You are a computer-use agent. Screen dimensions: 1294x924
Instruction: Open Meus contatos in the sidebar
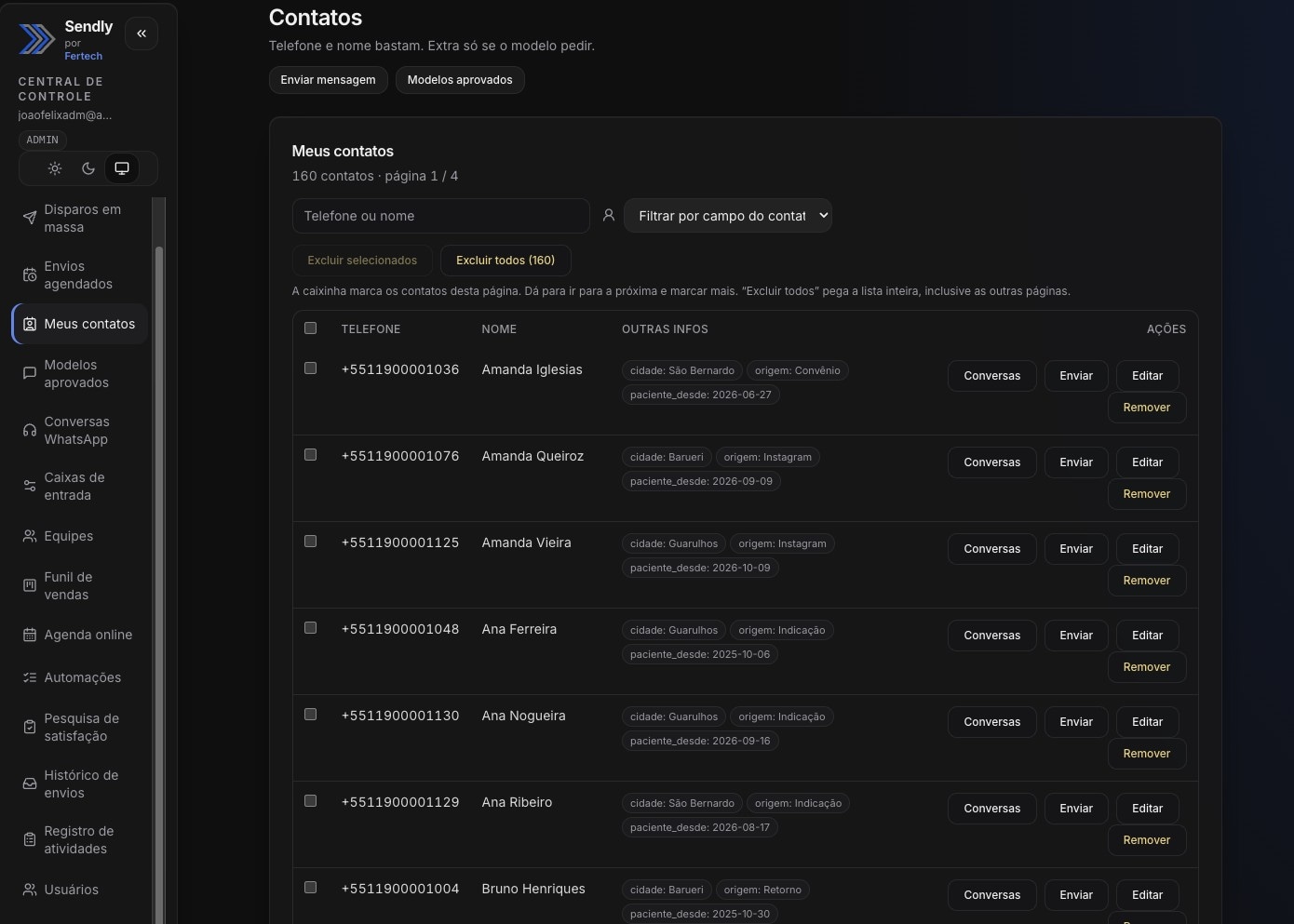click(80, 324)
